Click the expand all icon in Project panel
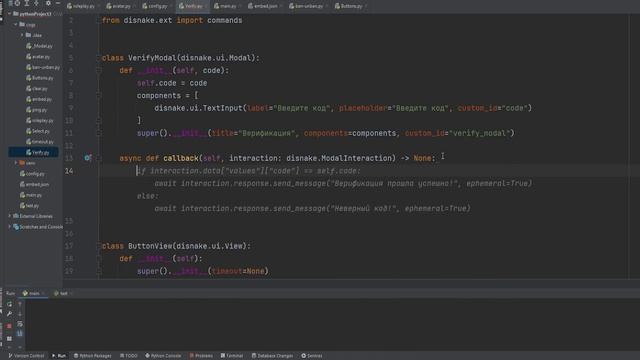The image size is (640, 360). 27,3
